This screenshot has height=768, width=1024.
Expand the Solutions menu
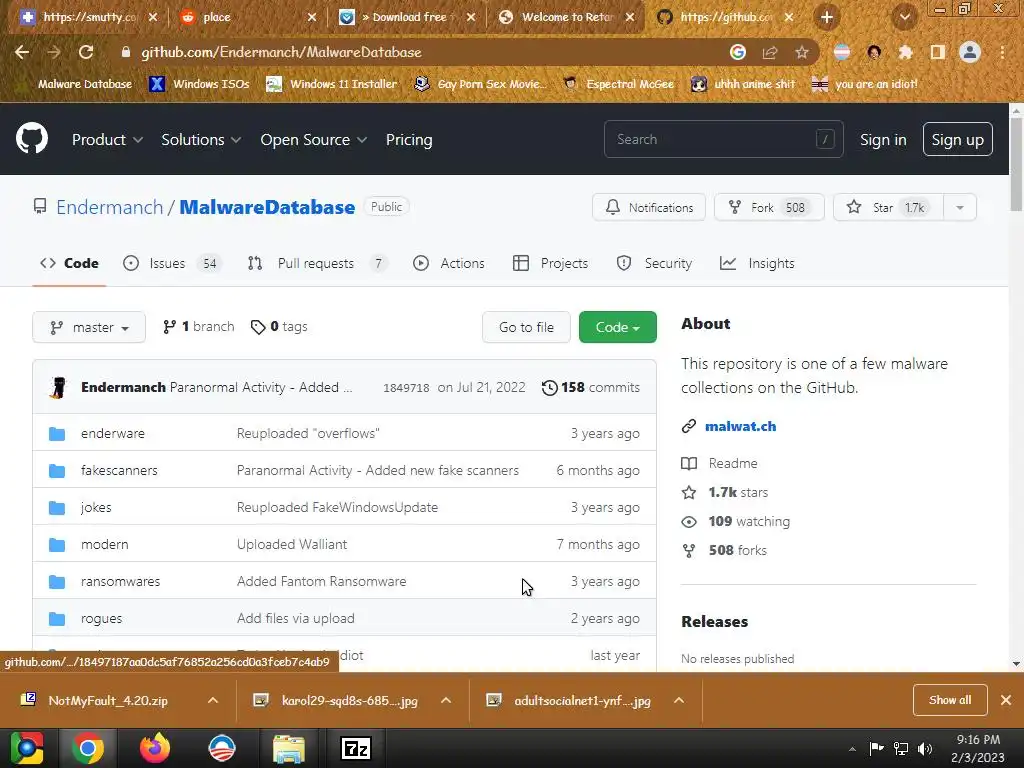pos(201,140)
